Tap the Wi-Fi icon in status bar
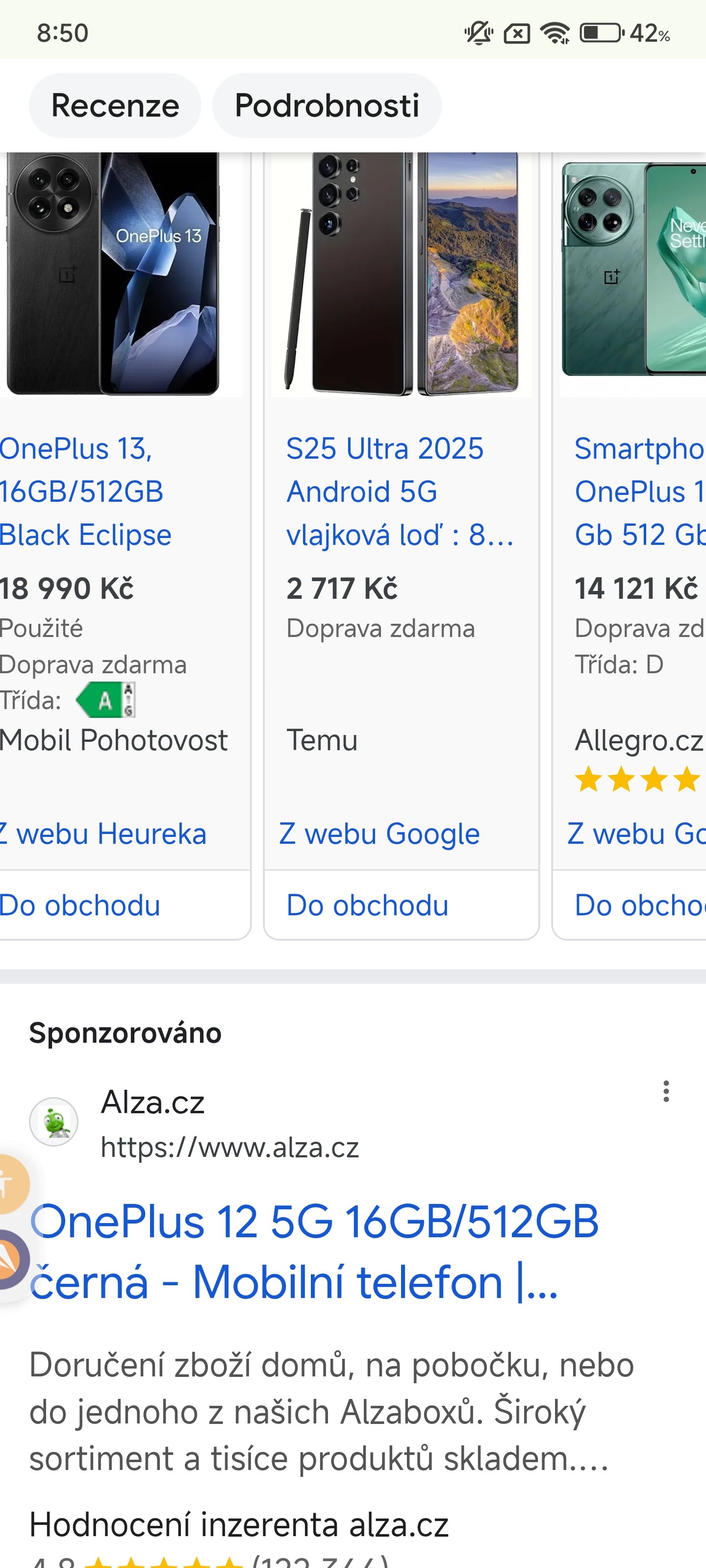Viewport: 706px width, 1568px height. coord(555,33)
